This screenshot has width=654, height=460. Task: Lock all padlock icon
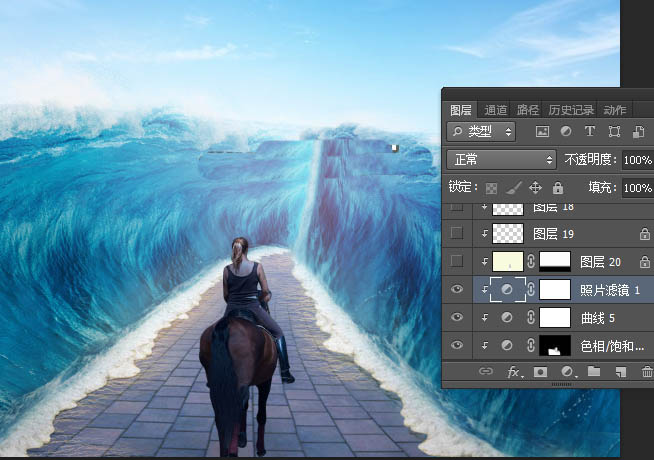[558, 188]
